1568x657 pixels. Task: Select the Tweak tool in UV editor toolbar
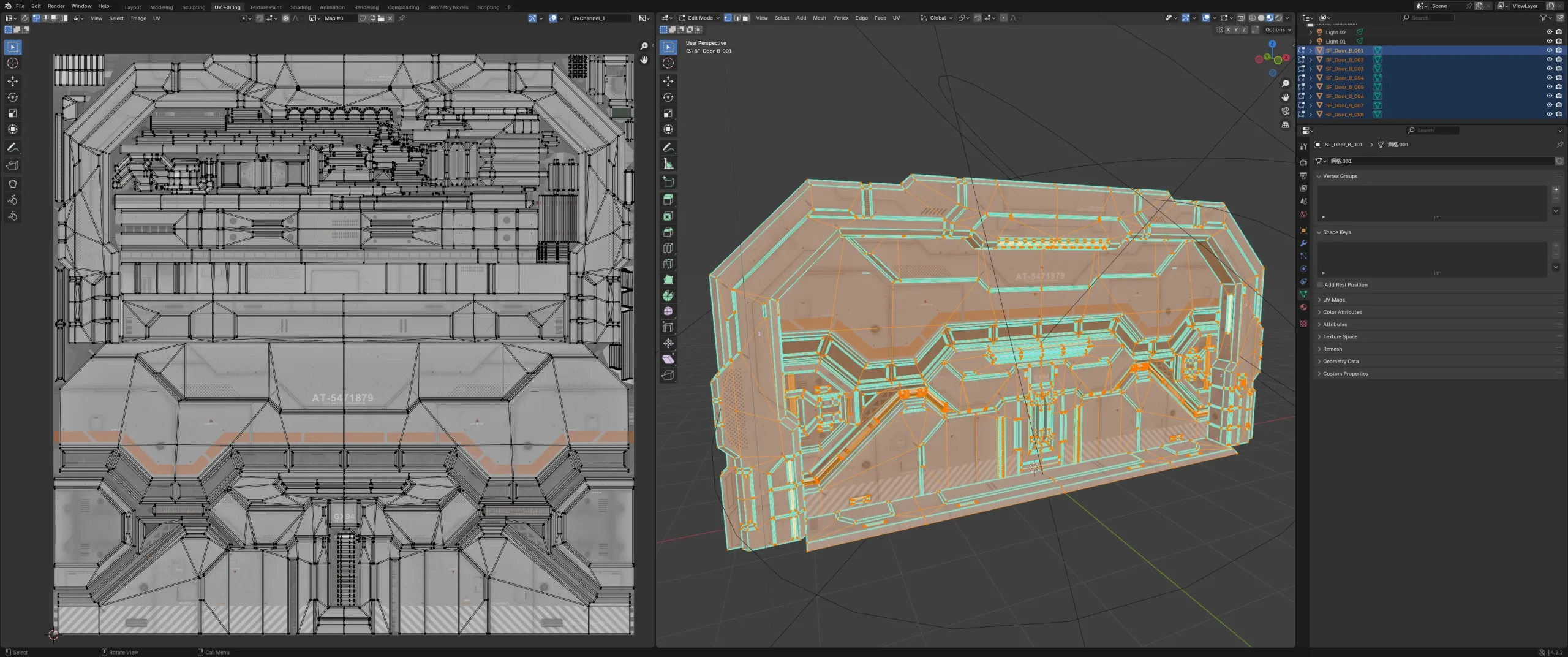(x=12, y=47)
